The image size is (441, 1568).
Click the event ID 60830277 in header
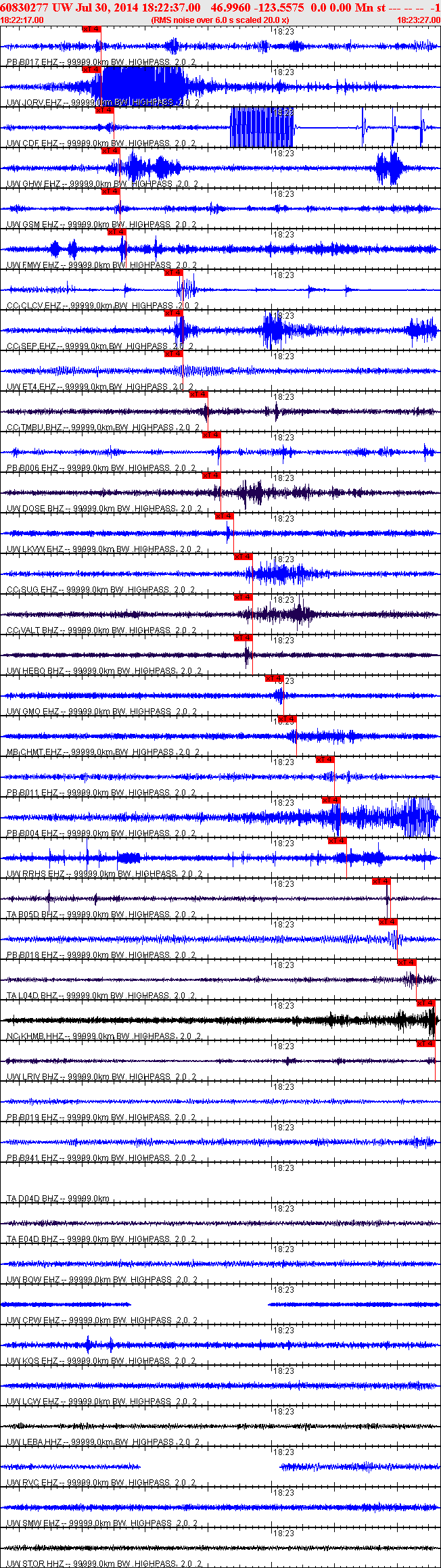pyautogui.click(x=24, y=7)
